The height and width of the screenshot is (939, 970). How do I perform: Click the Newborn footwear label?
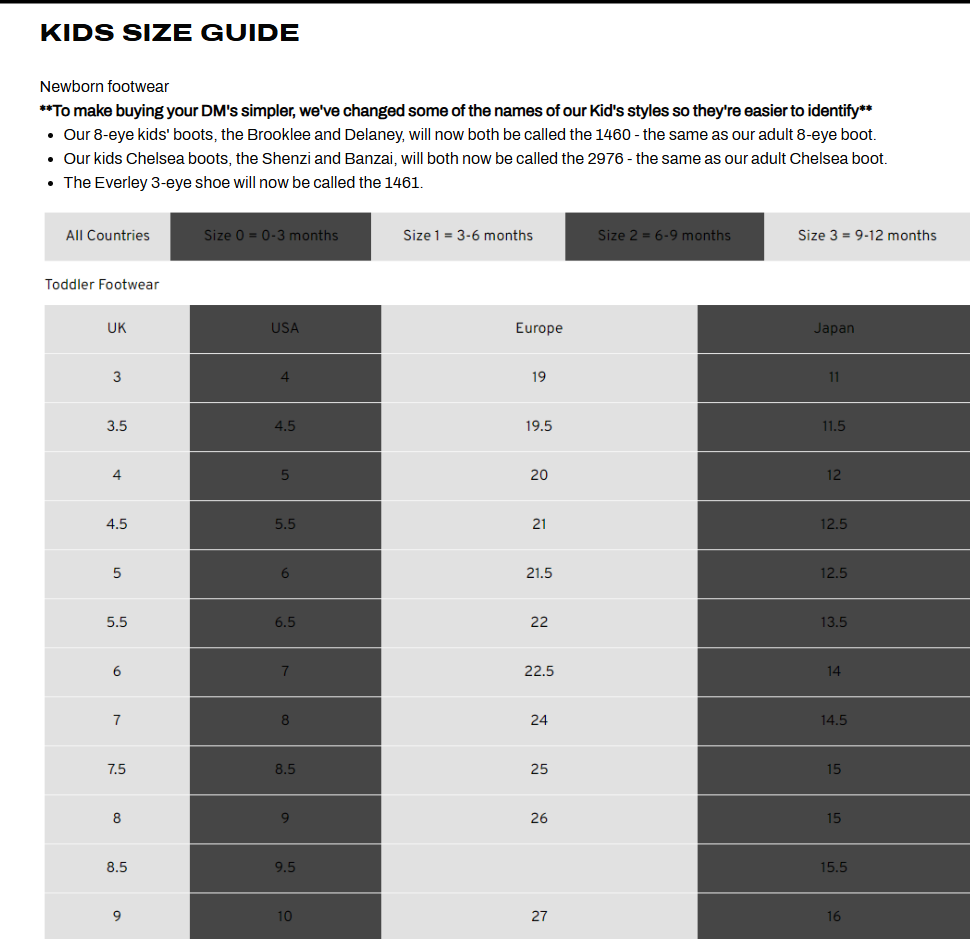coord(104,87)
